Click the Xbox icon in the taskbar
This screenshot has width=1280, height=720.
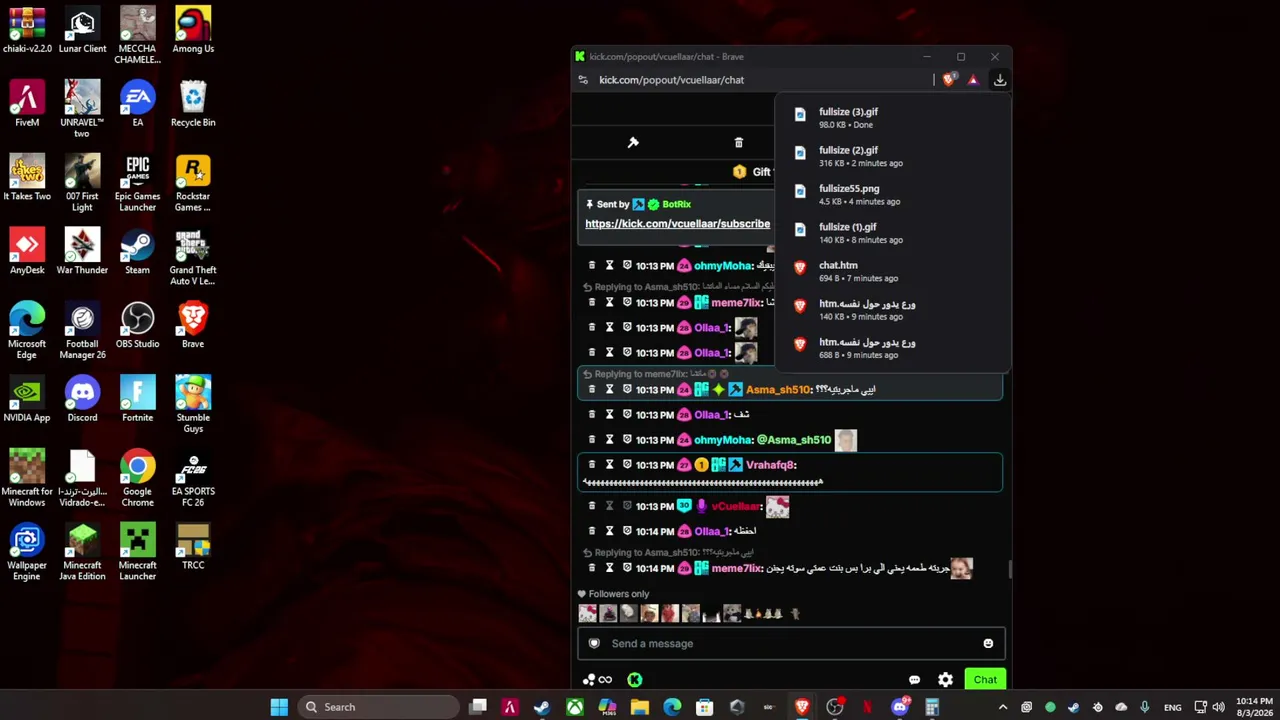pos(574,707)
